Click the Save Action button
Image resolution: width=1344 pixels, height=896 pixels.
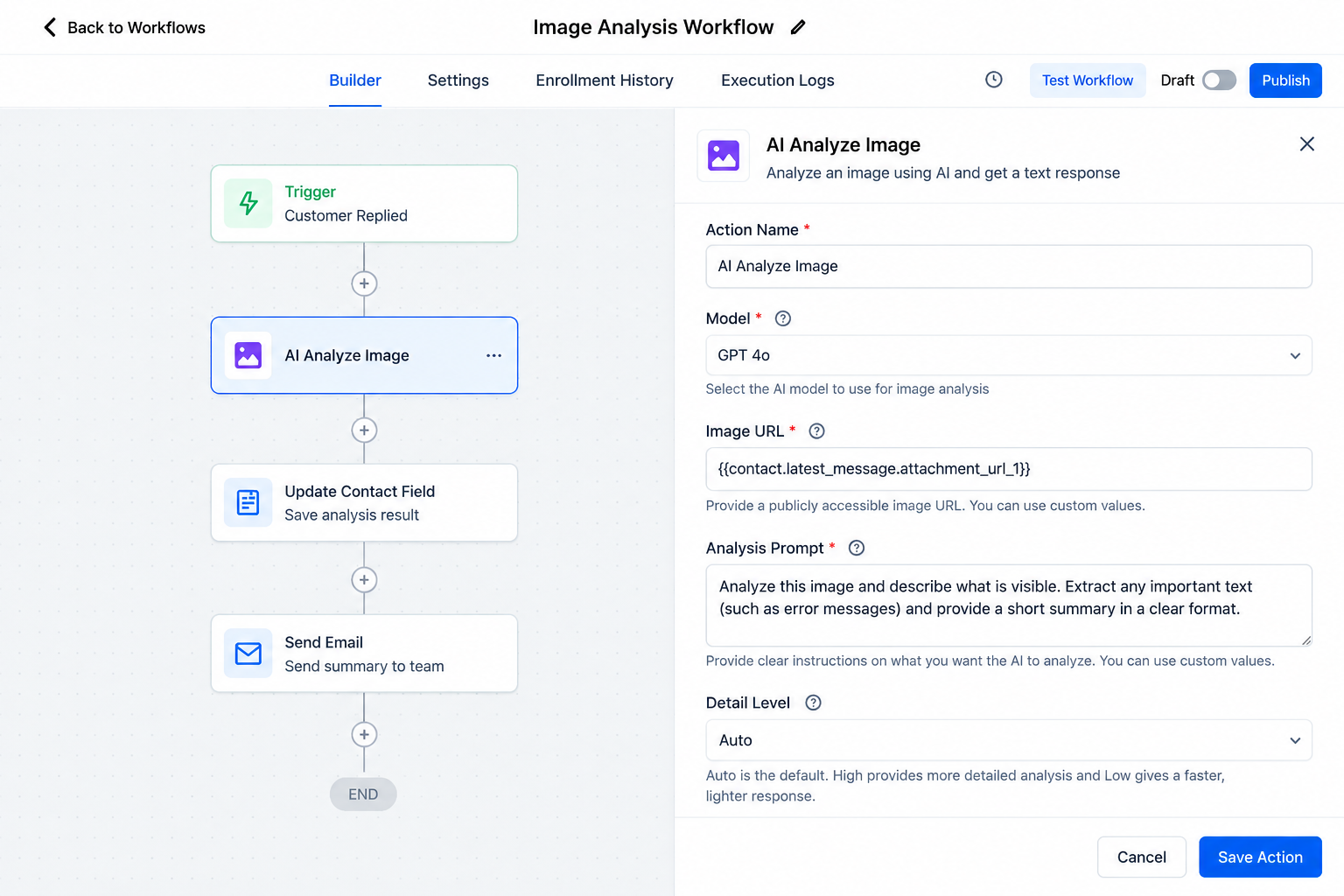point(1260,857)
